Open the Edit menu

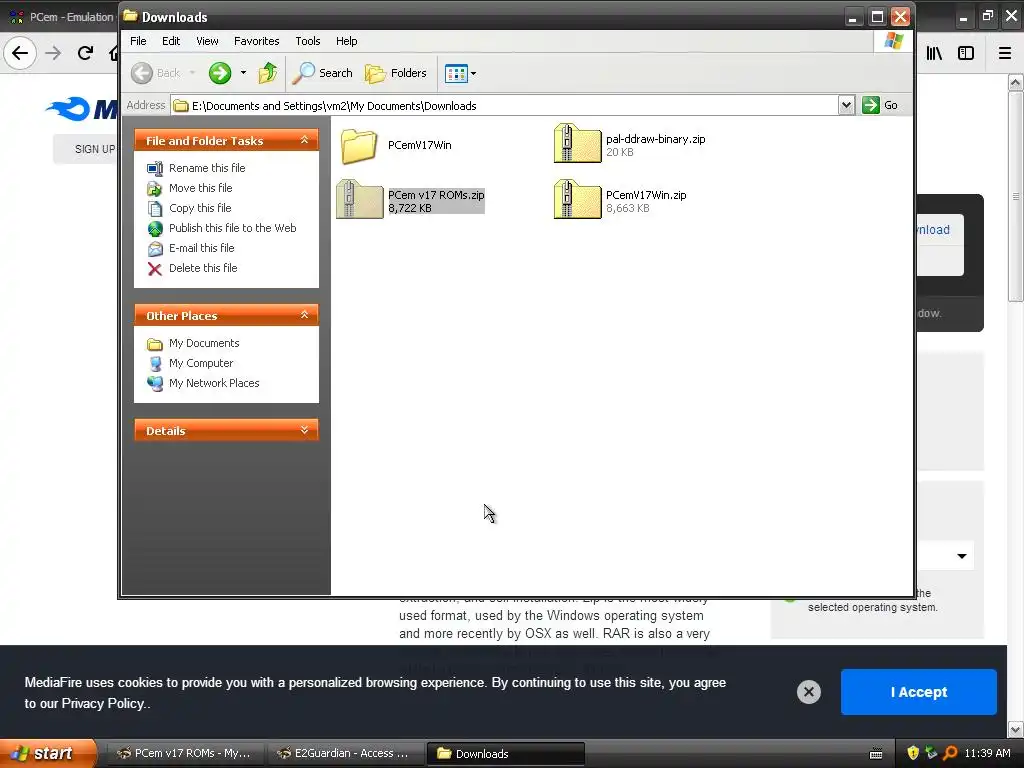pyautogui.click(x=171, y=40)
